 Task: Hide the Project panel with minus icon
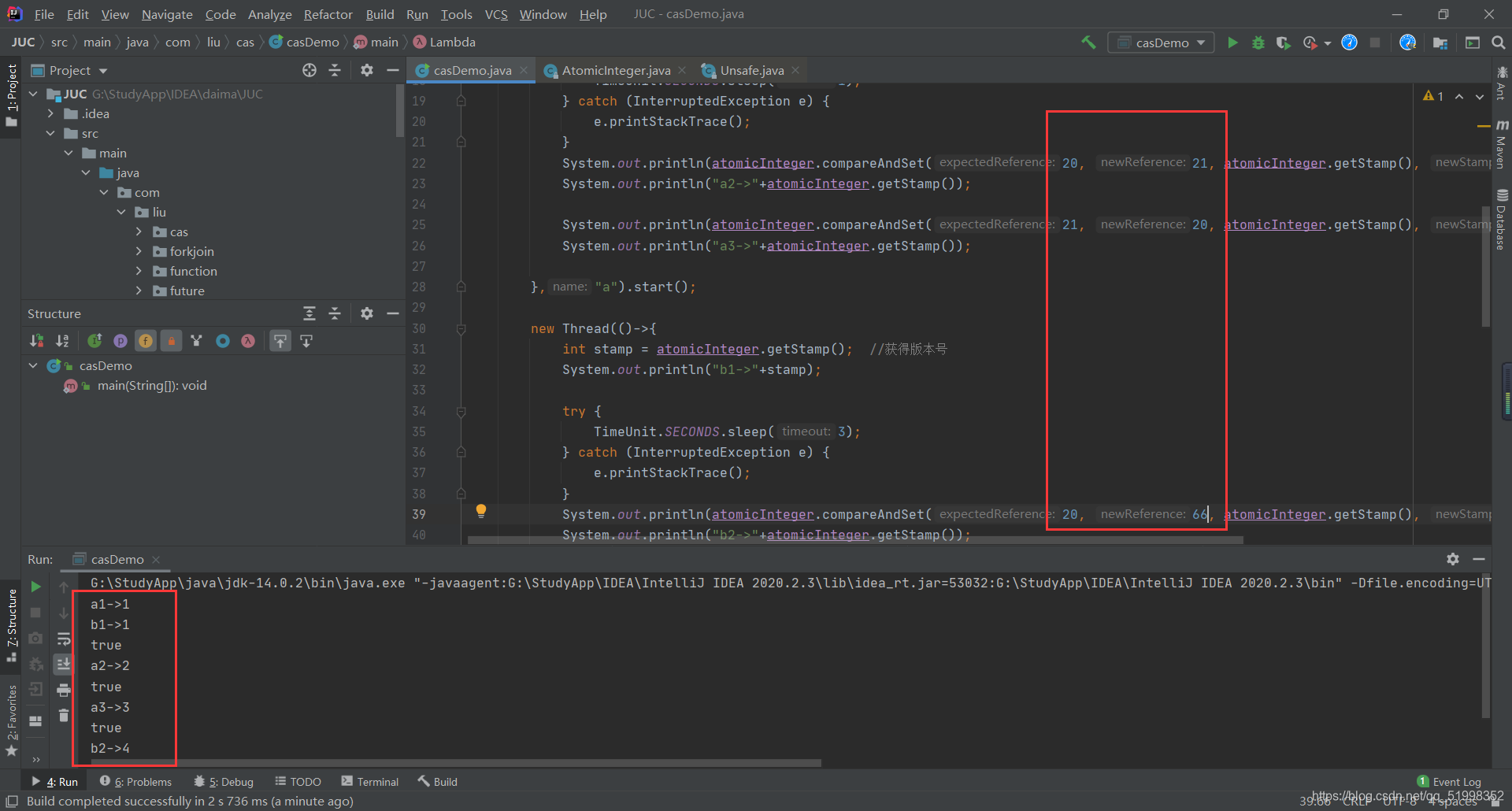pyautogui.click(x=392, y=70)
